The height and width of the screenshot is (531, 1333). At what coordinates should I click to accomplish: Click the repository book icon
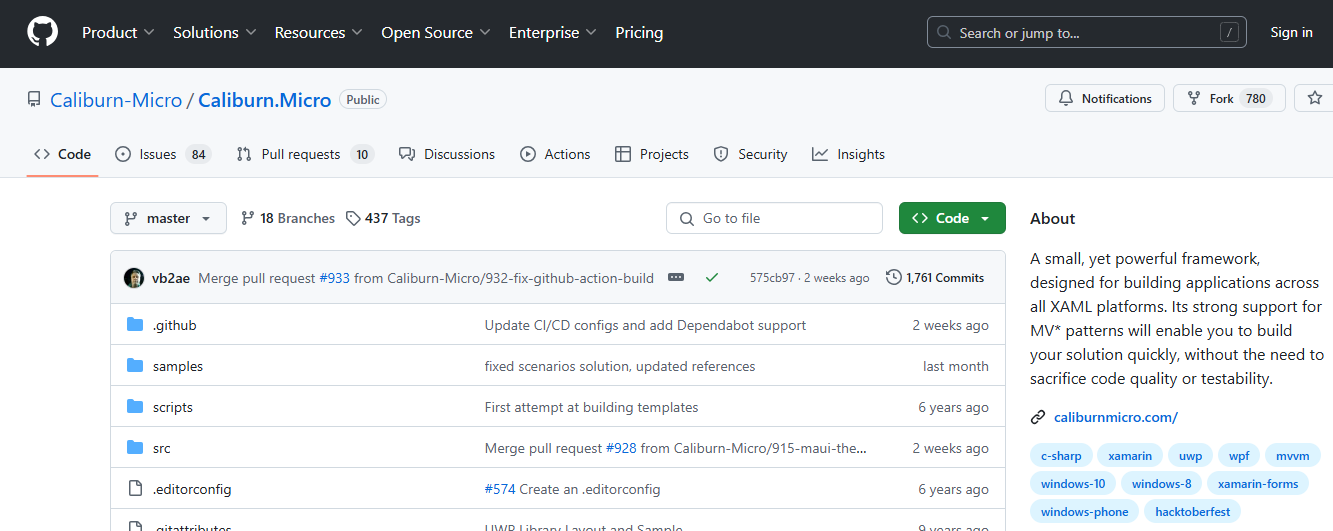34,100
